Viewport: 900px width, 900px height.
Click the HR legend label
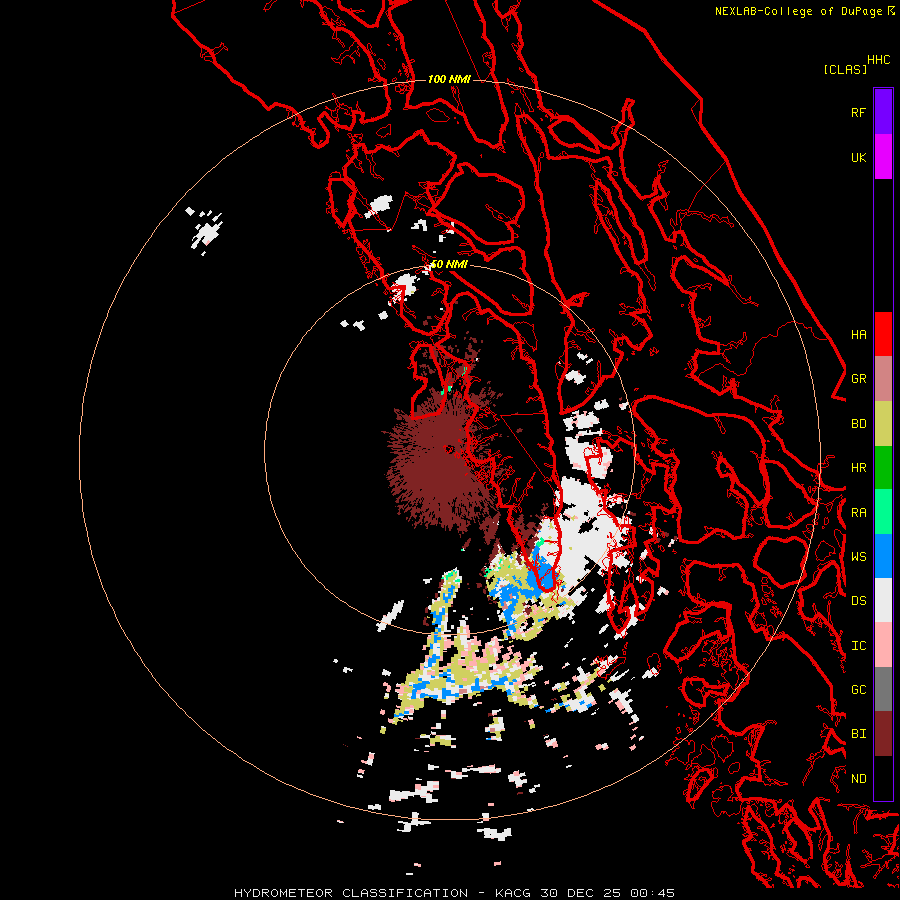[858, 468]
